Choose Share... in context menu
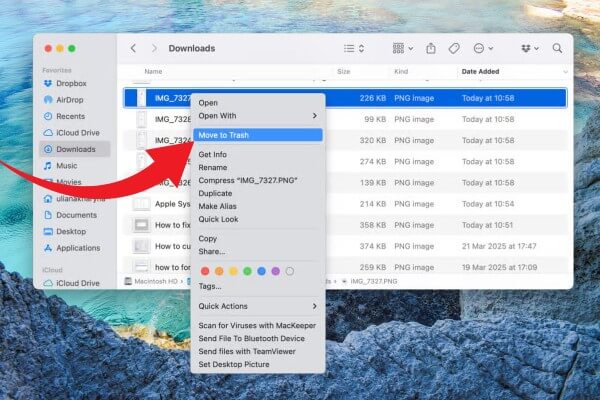This screenshot has width=600, height=400. (x=258, y=251)
